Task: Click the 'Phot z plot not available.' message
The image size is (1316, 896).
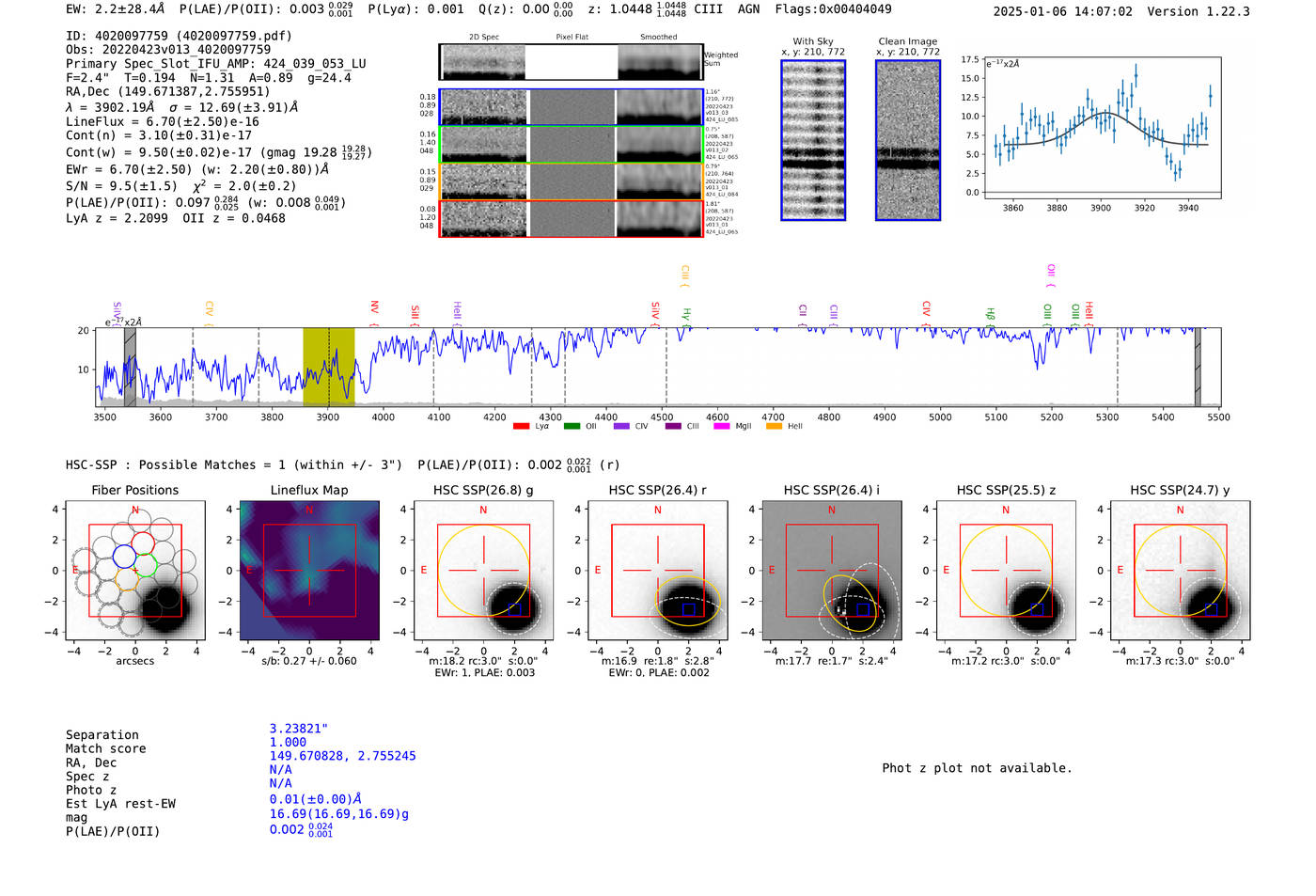Action: click(977, 768)
